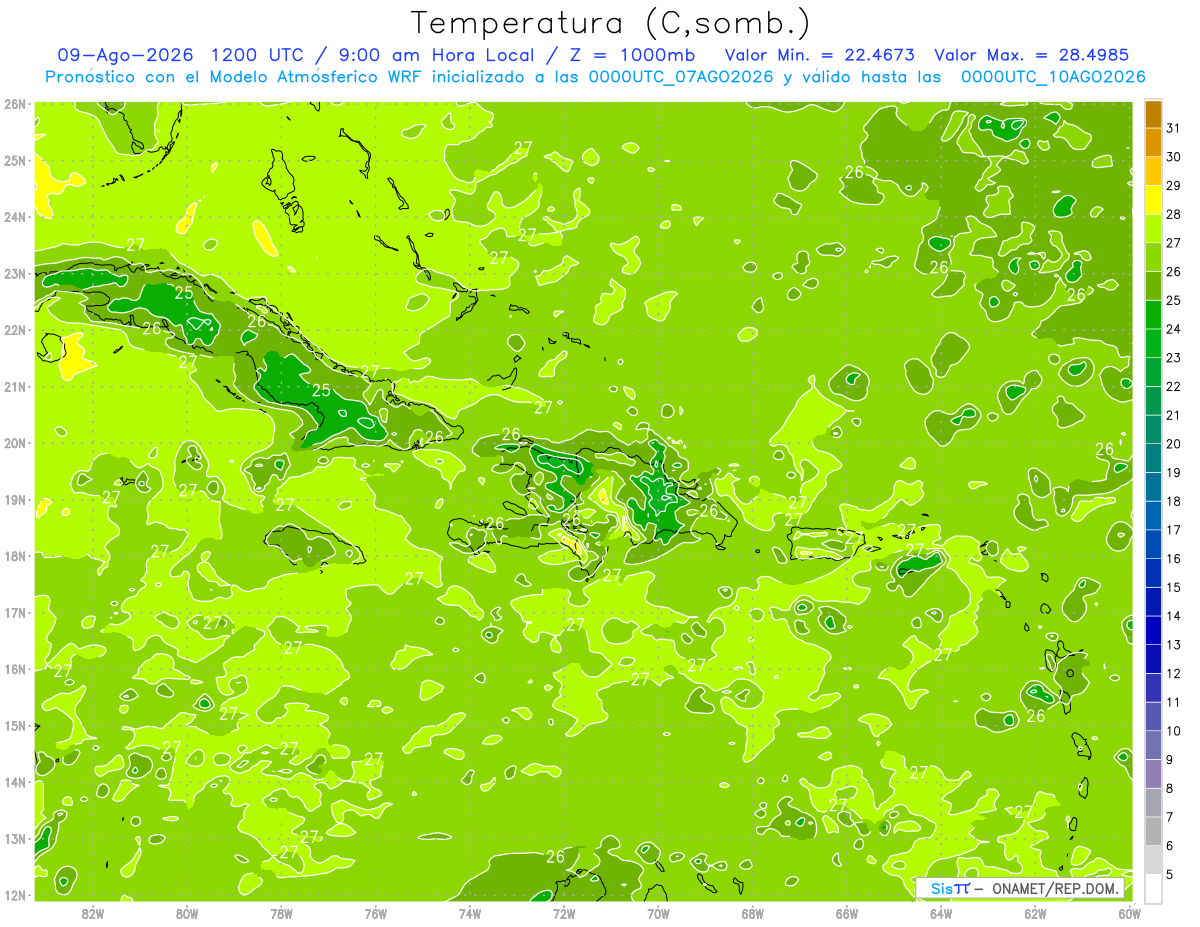Click the legend value 31
This screenshot has width=1200, height=927.
click(1174, 128)
